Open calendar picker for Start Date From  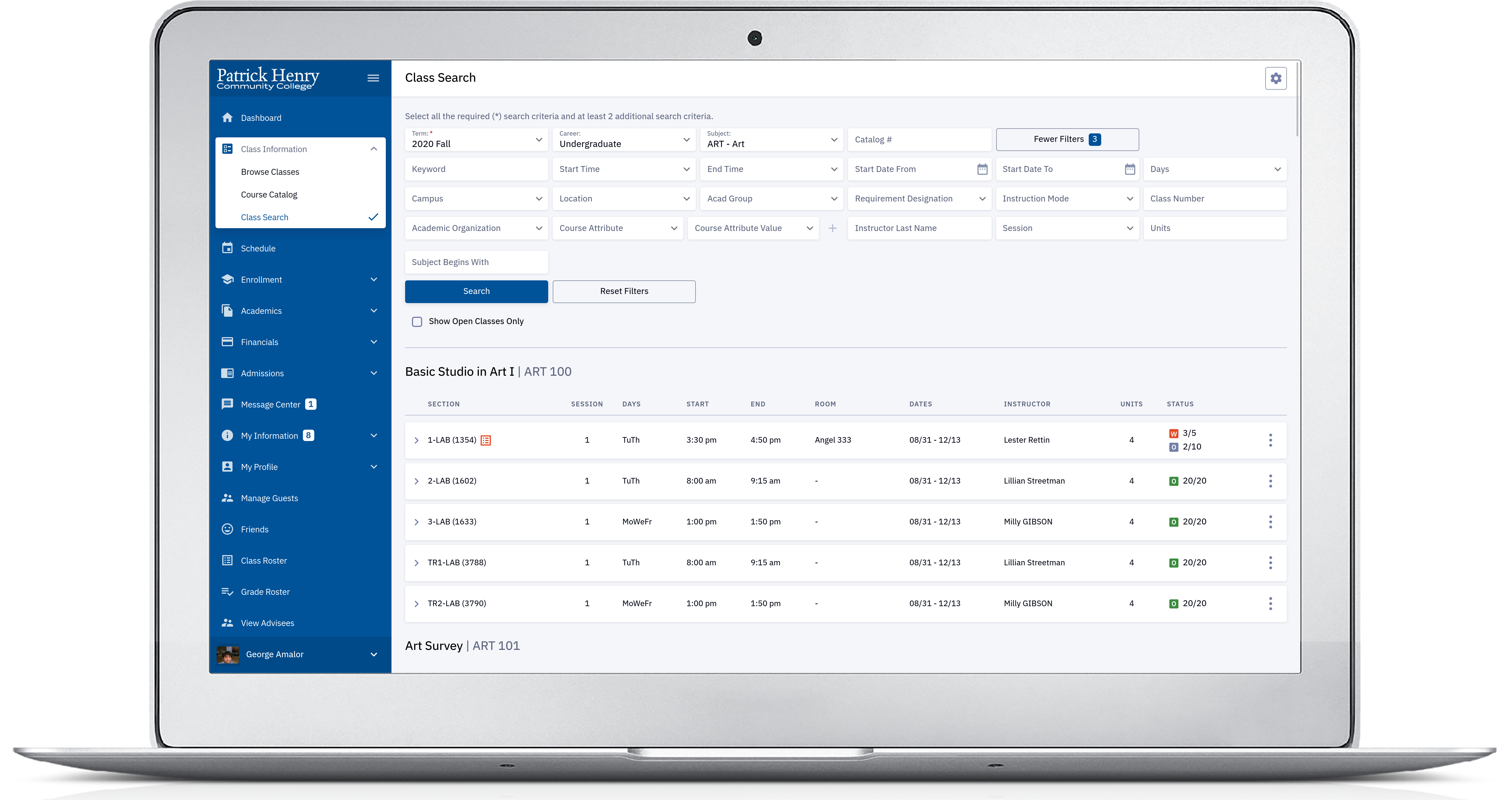tap(982, 169)
